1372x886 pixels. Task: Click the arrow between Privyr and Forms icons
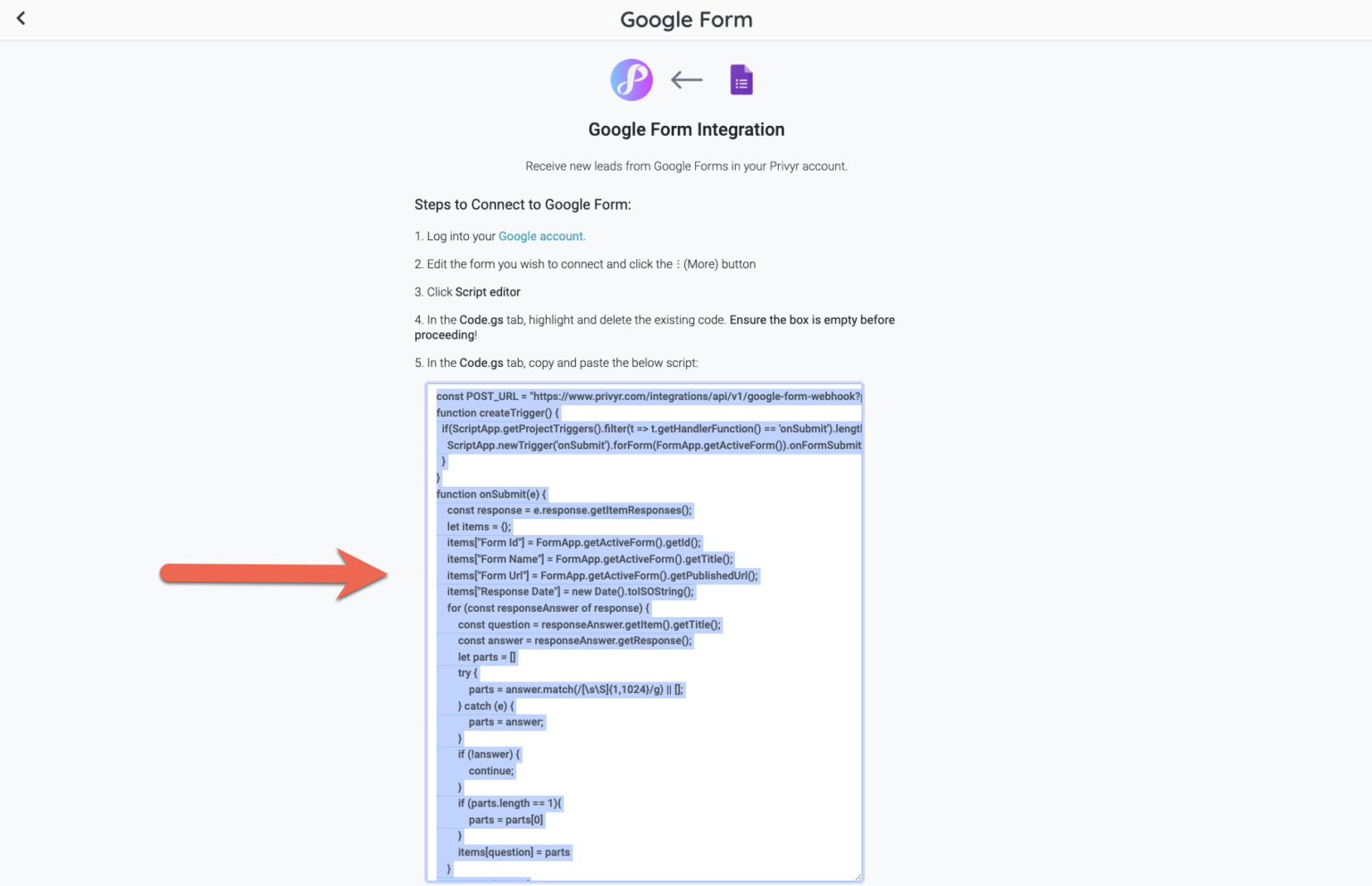(x=686, y=79)
